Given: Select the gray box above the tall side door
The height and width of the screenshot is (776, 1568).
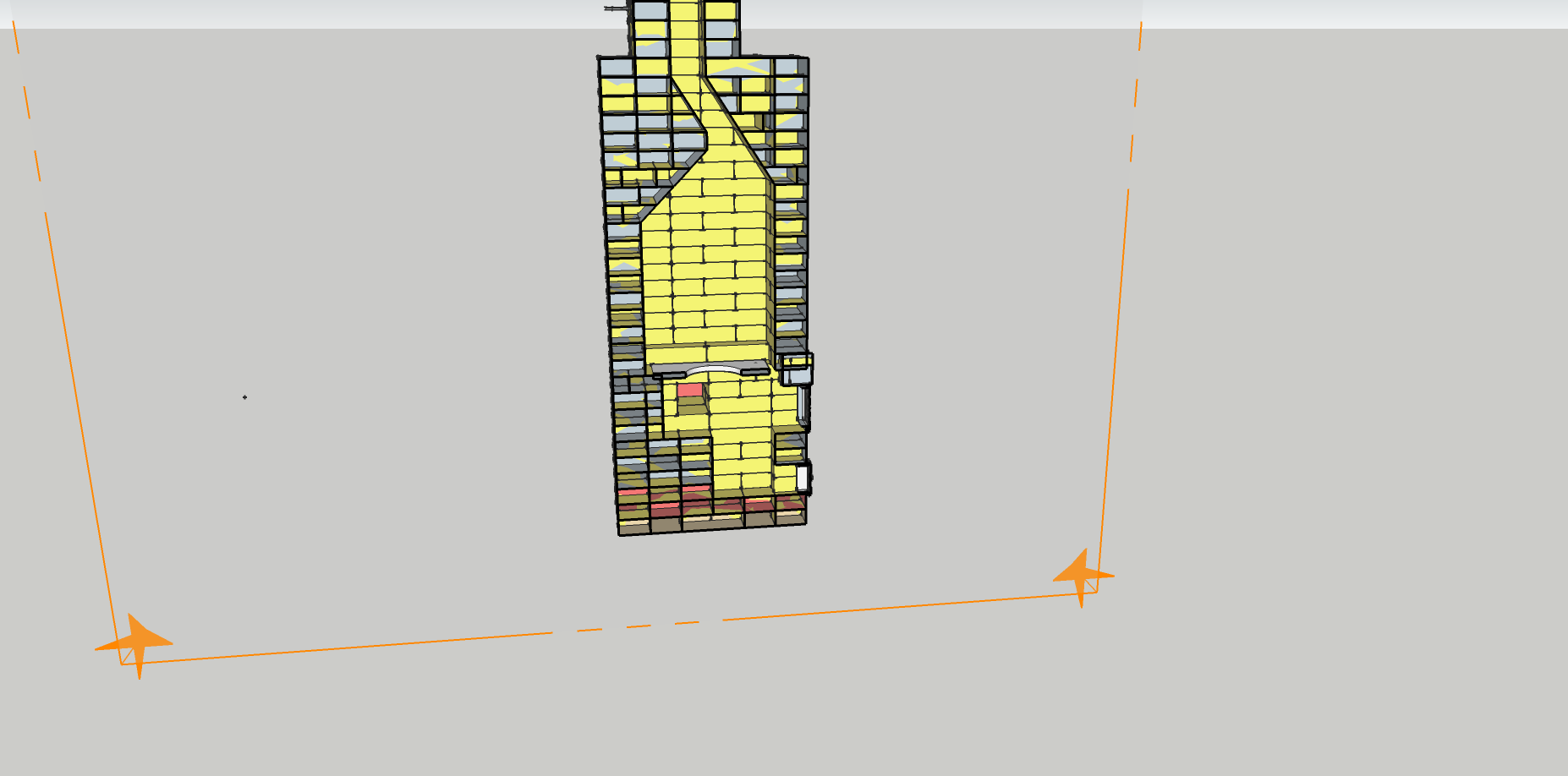Looking at the screenshot, I should click(x=796, y=369).
